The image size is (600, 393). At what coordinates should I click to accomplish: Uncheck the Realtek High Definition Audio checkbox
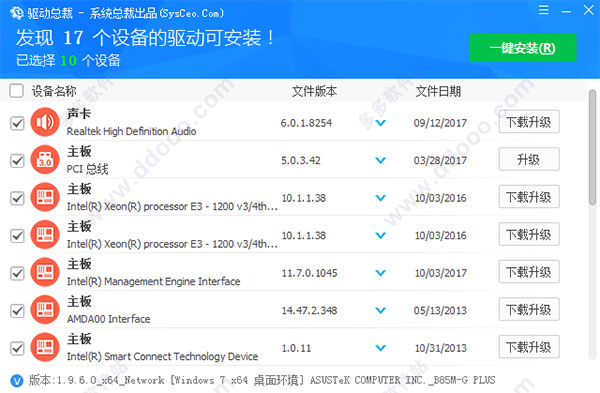17,123
